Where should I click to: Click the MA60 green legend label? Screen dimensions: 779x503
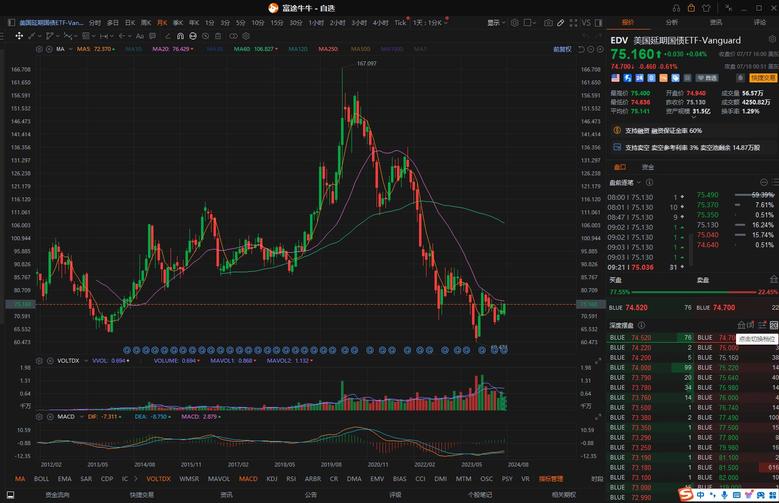click(255, 49)
